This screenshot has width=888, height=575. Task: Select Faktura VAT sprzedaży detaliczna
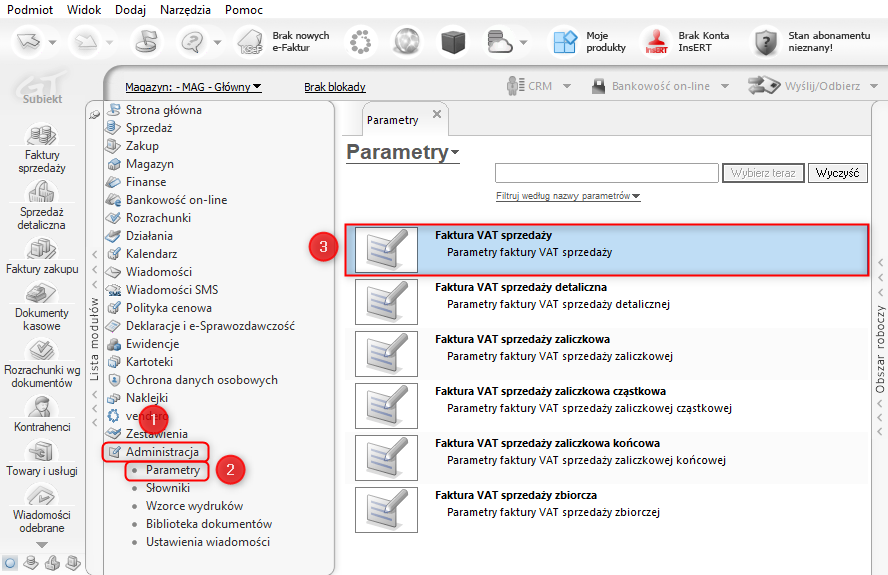[x=607, y=302]
